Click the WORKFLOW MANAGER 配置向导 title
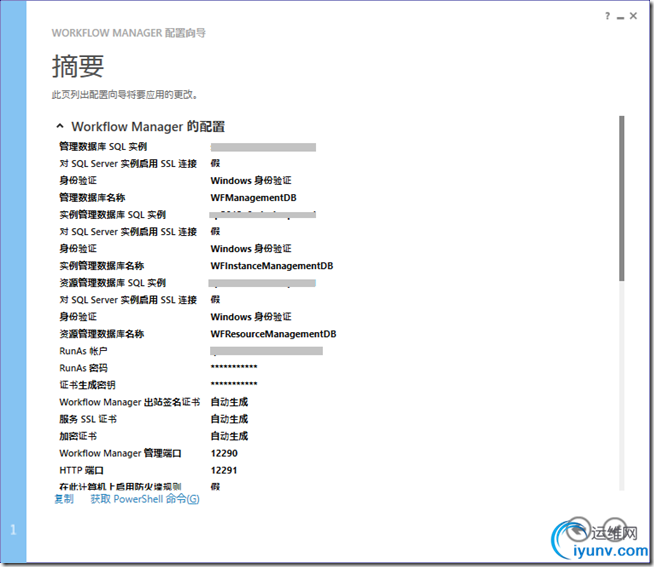Image resolution: width=654 pixels, height=567 pixels. [x=128, y=33]
